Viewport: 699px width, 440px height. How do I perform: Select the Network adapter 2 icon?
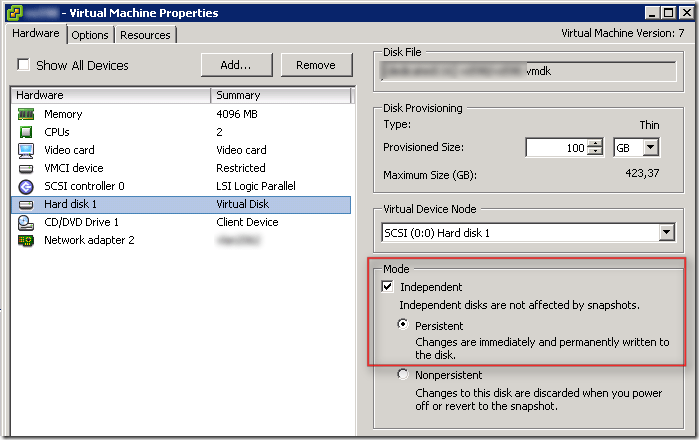pyautogui.click(x=26, y=240)
